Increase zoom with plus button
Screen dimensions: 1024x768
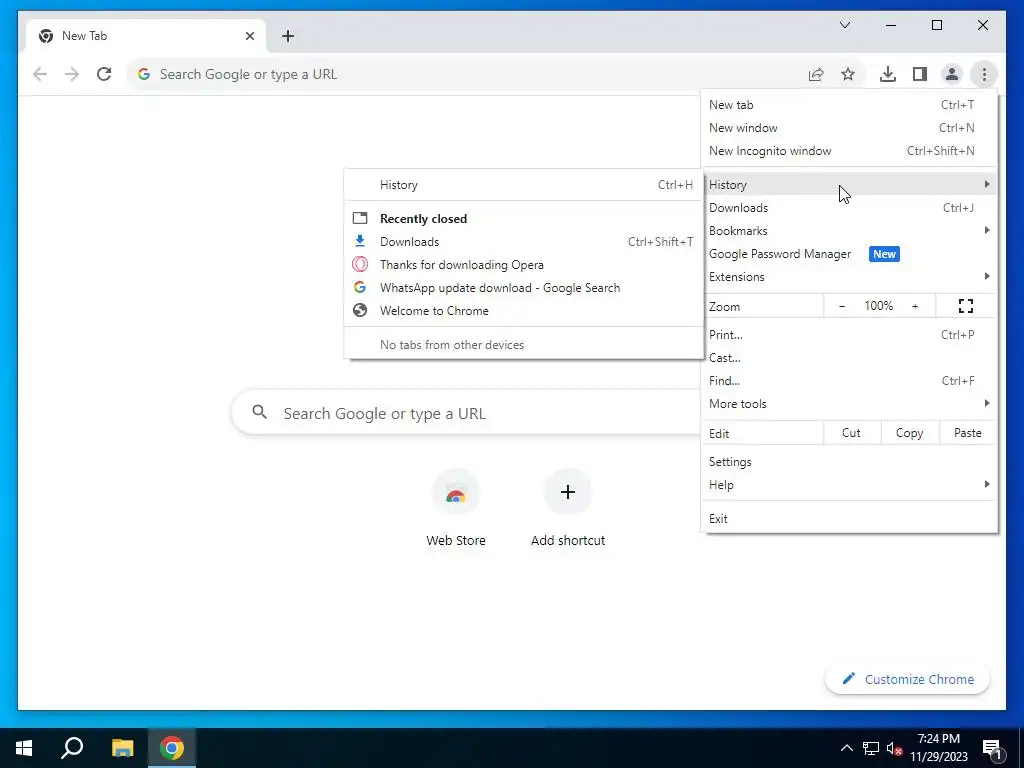point(915,306)
